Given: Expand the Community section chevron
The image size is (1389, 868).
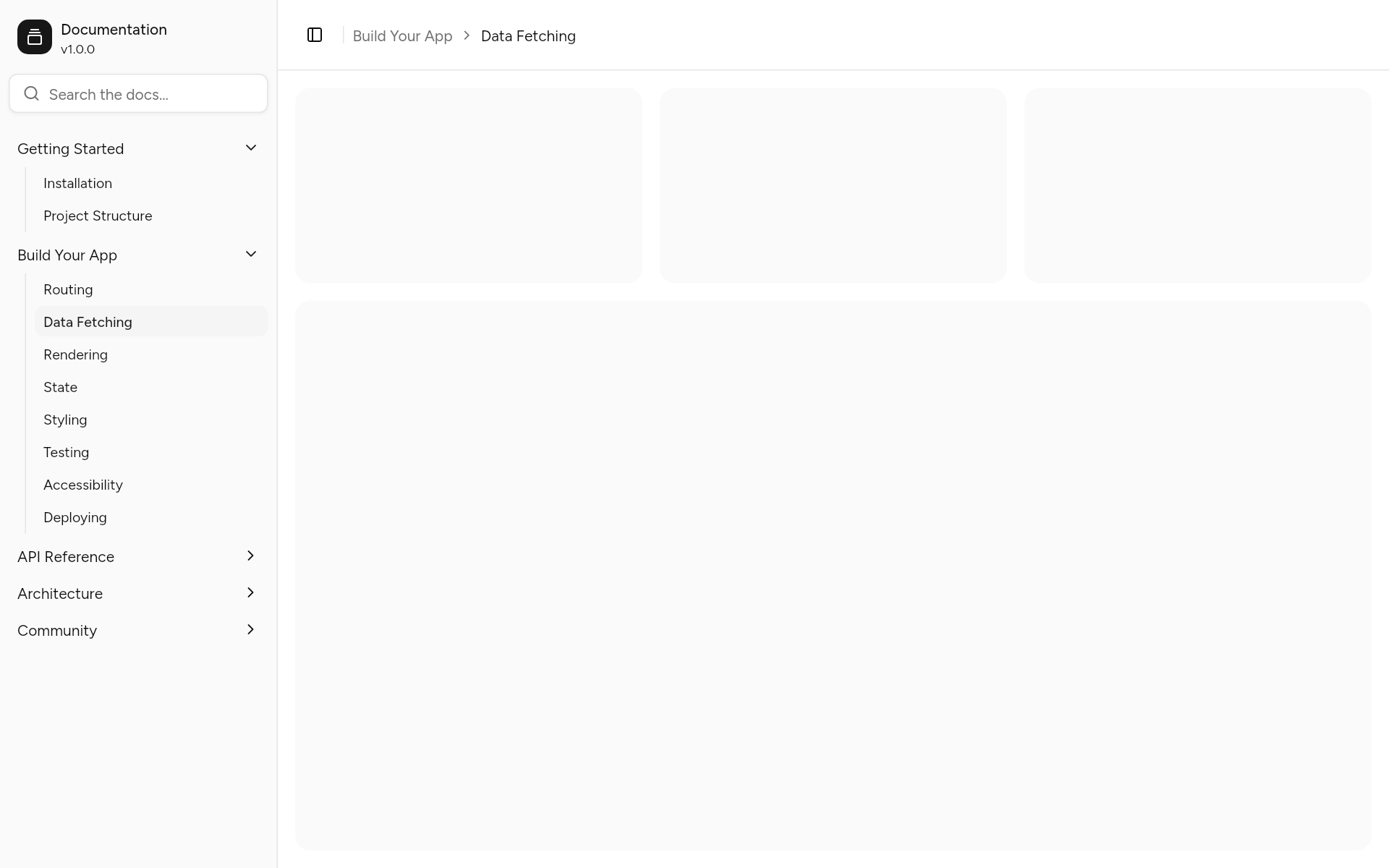Looking at the screenshot, I should coord(251,629).
